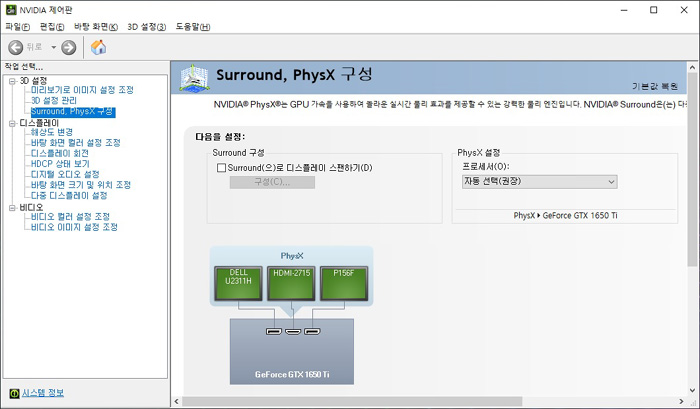Open the back history dropdown arrow

click(54, 47)
